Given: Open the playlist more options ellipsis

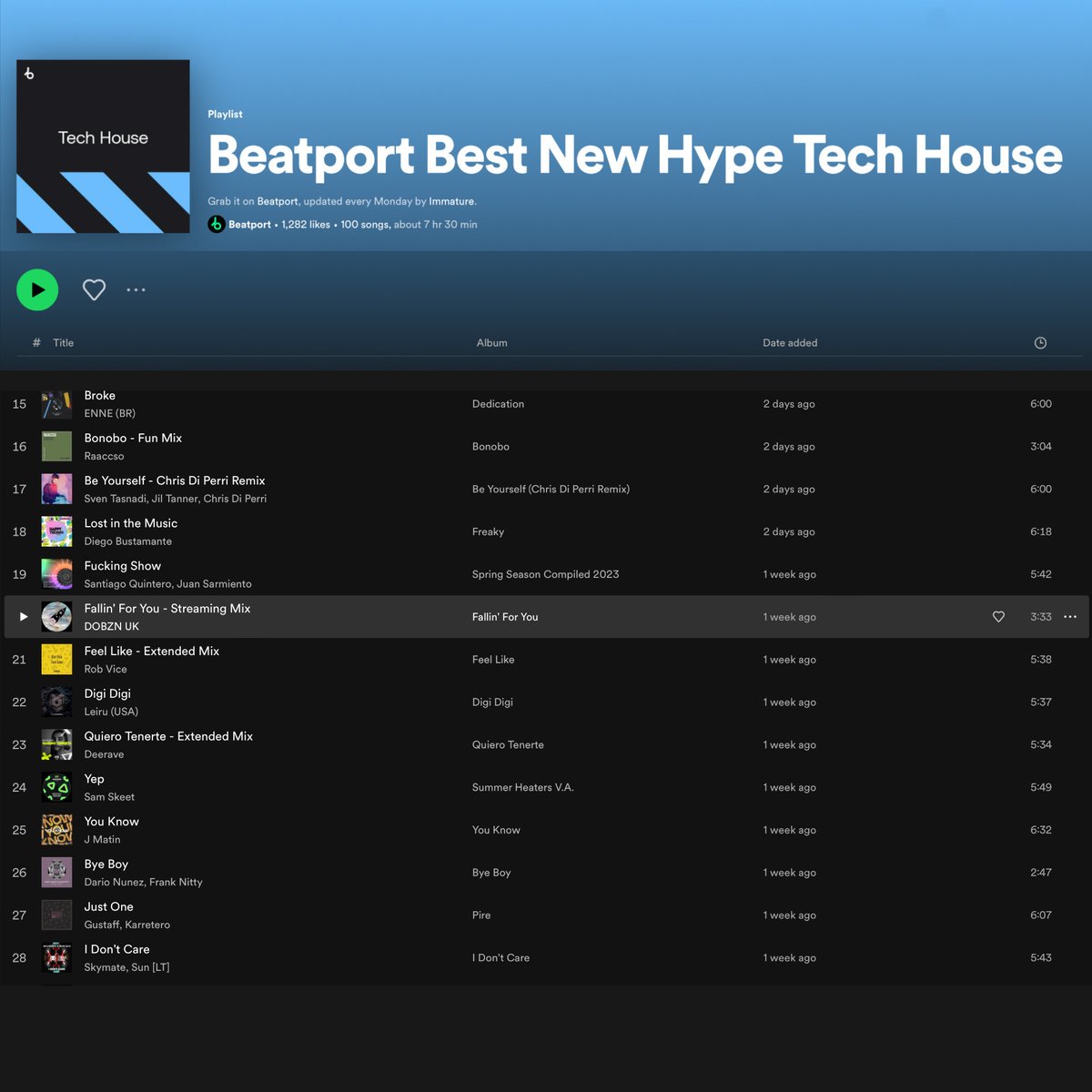Looking at the screenshot, I should (x=136, y=289).
